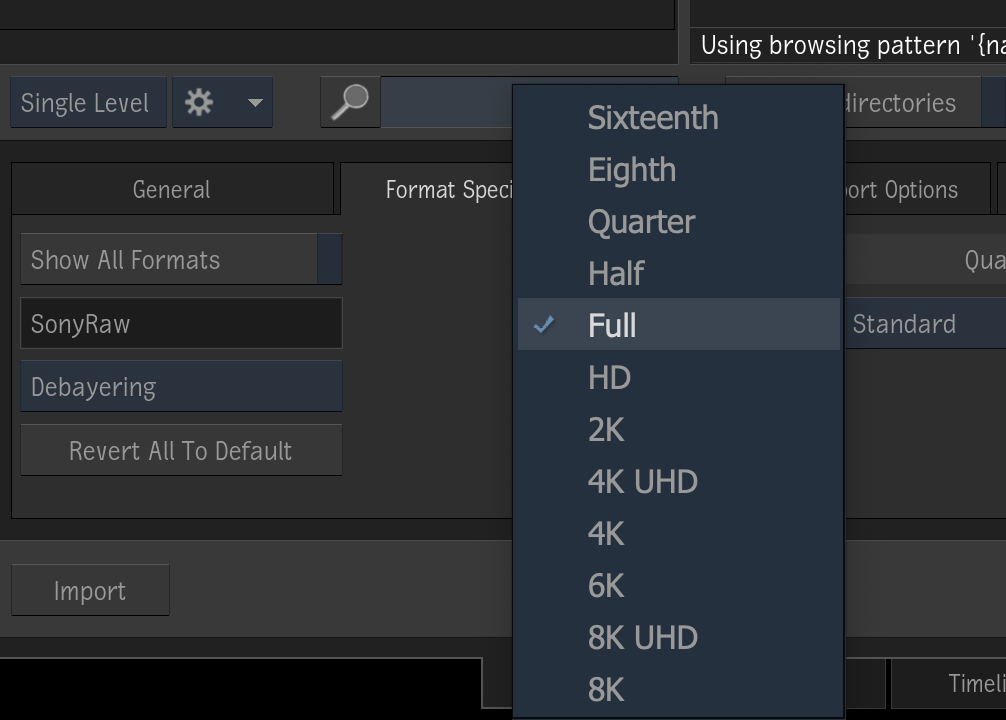Open the Single Level dropdown
Image resolution: width=1006 pixels, height=720 pixels.
[87, 103]
